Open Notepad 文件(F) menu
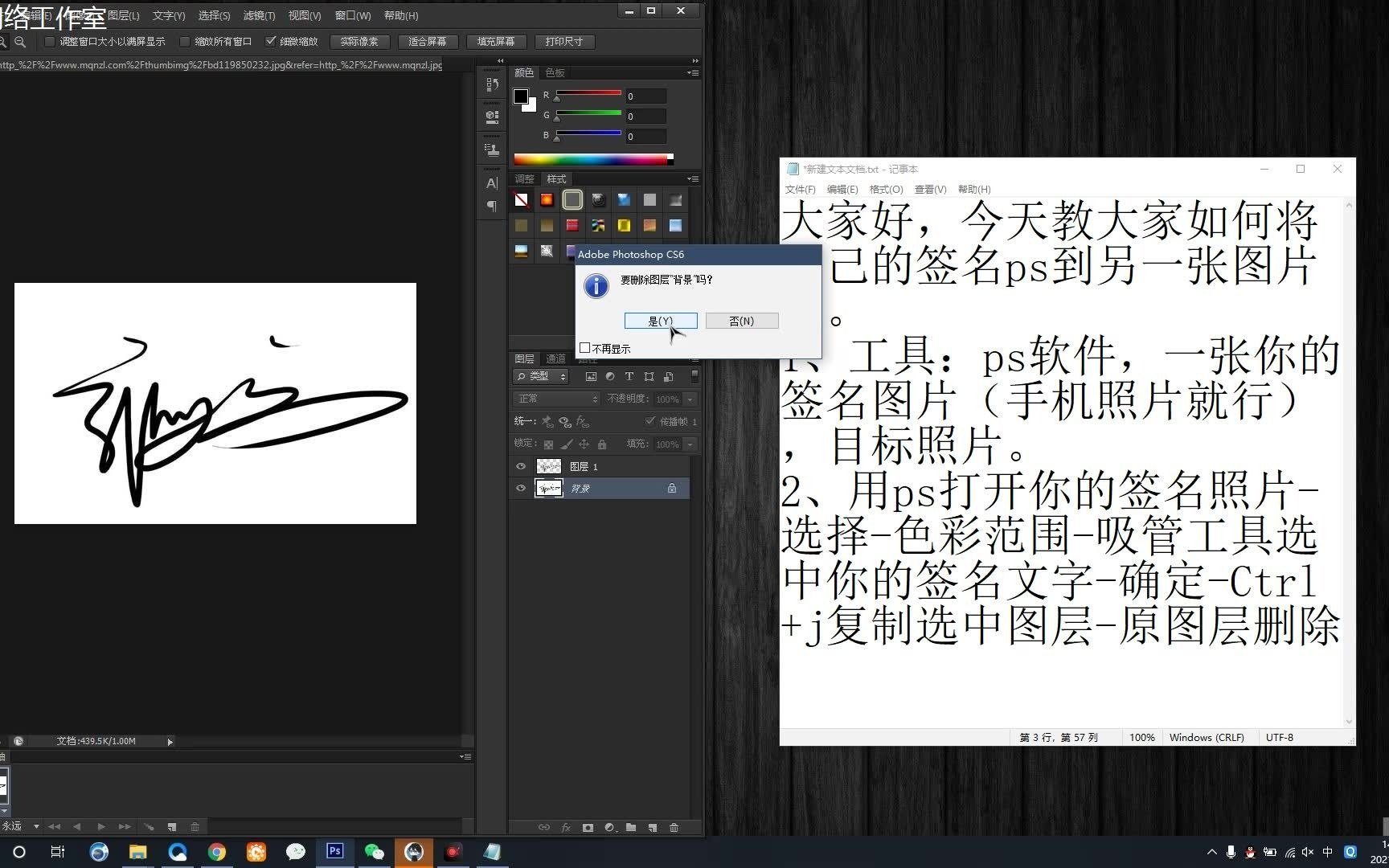 click(800, 190)
